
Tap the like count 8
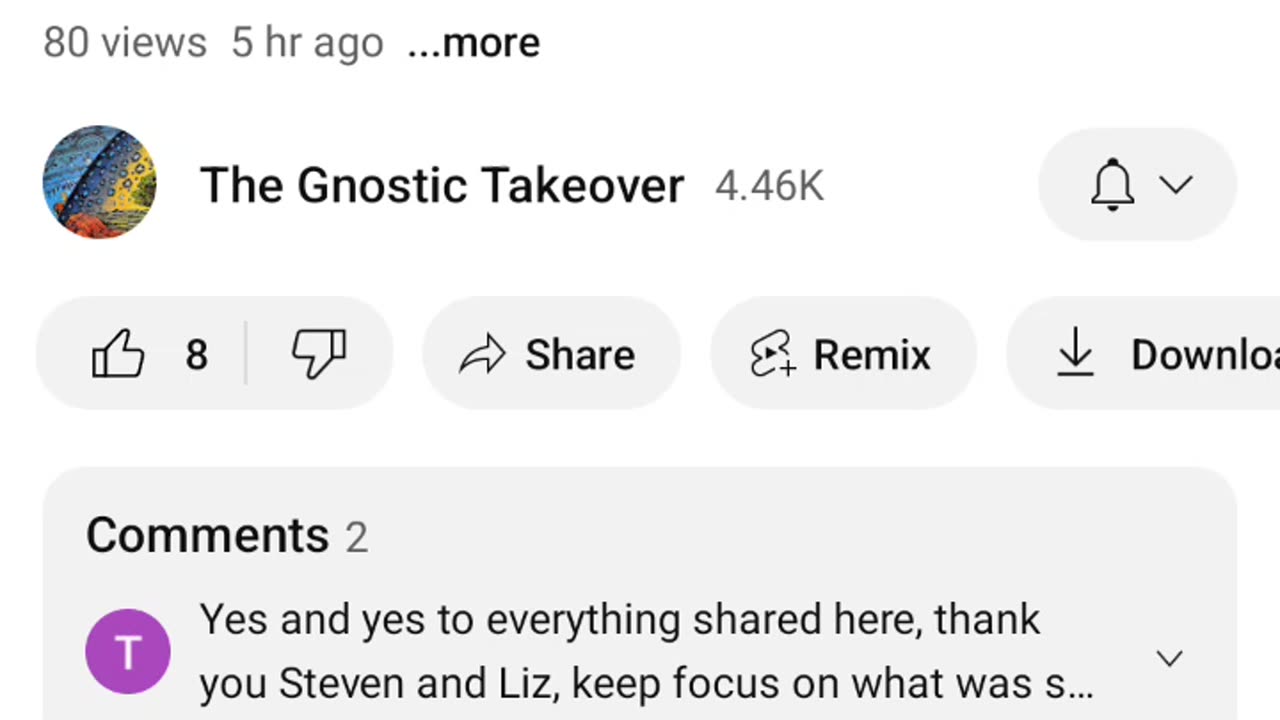(197, 355)
